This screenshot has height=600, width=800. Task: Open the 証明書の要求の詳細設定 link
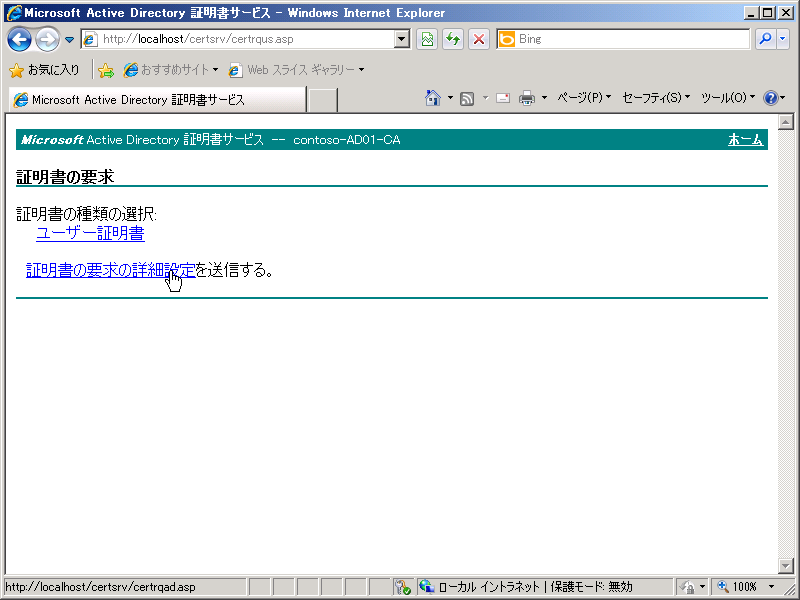[x=111, y=270]
